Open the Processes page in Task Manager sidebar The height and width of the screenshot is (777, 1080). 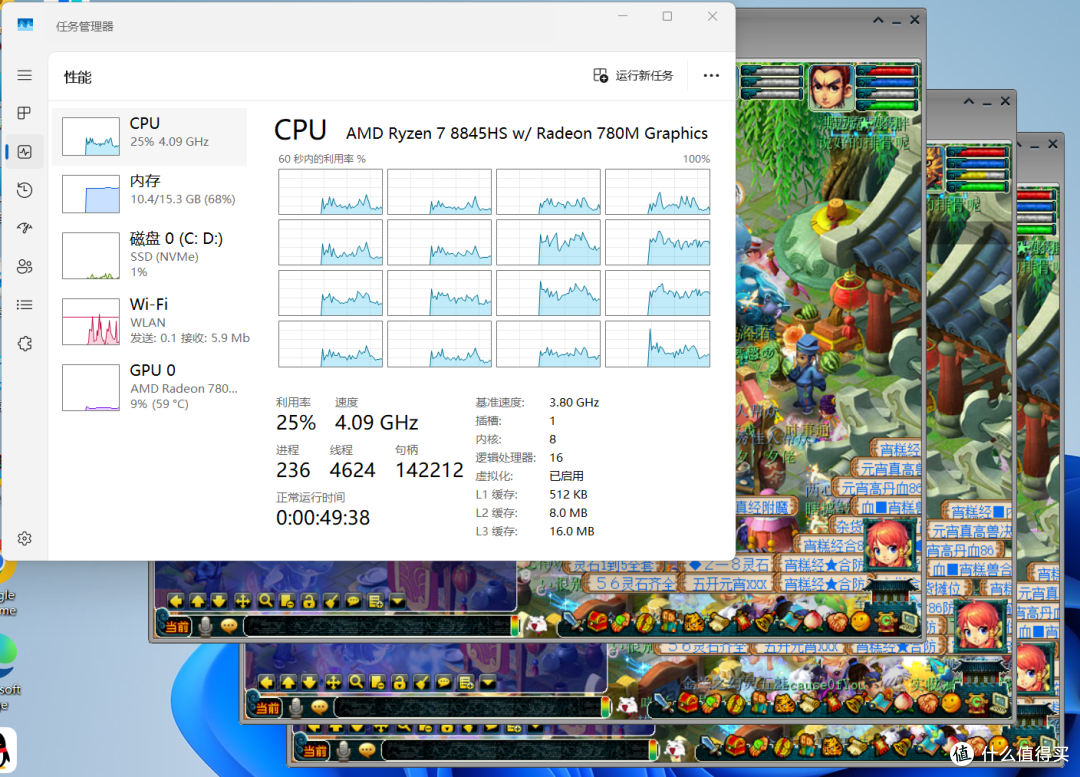pyautogui.click(x=25, y=113)
